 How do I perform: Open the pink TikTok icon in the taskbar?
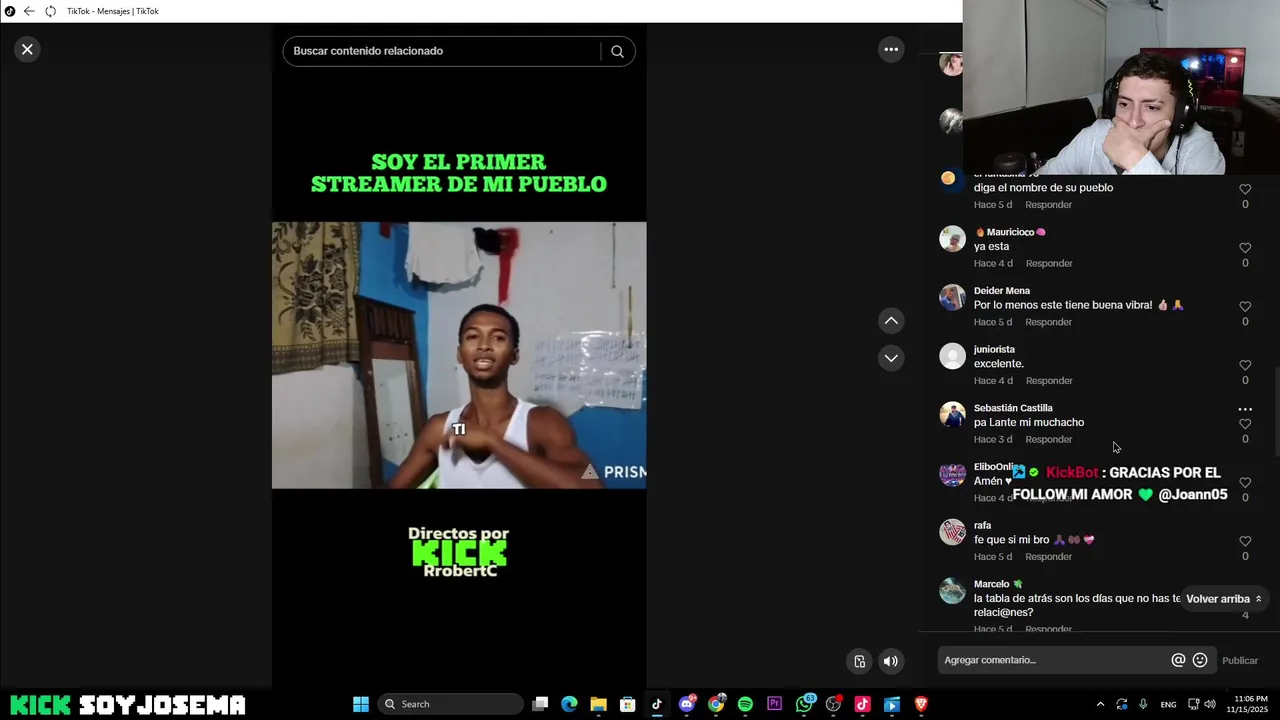[862, 704]
